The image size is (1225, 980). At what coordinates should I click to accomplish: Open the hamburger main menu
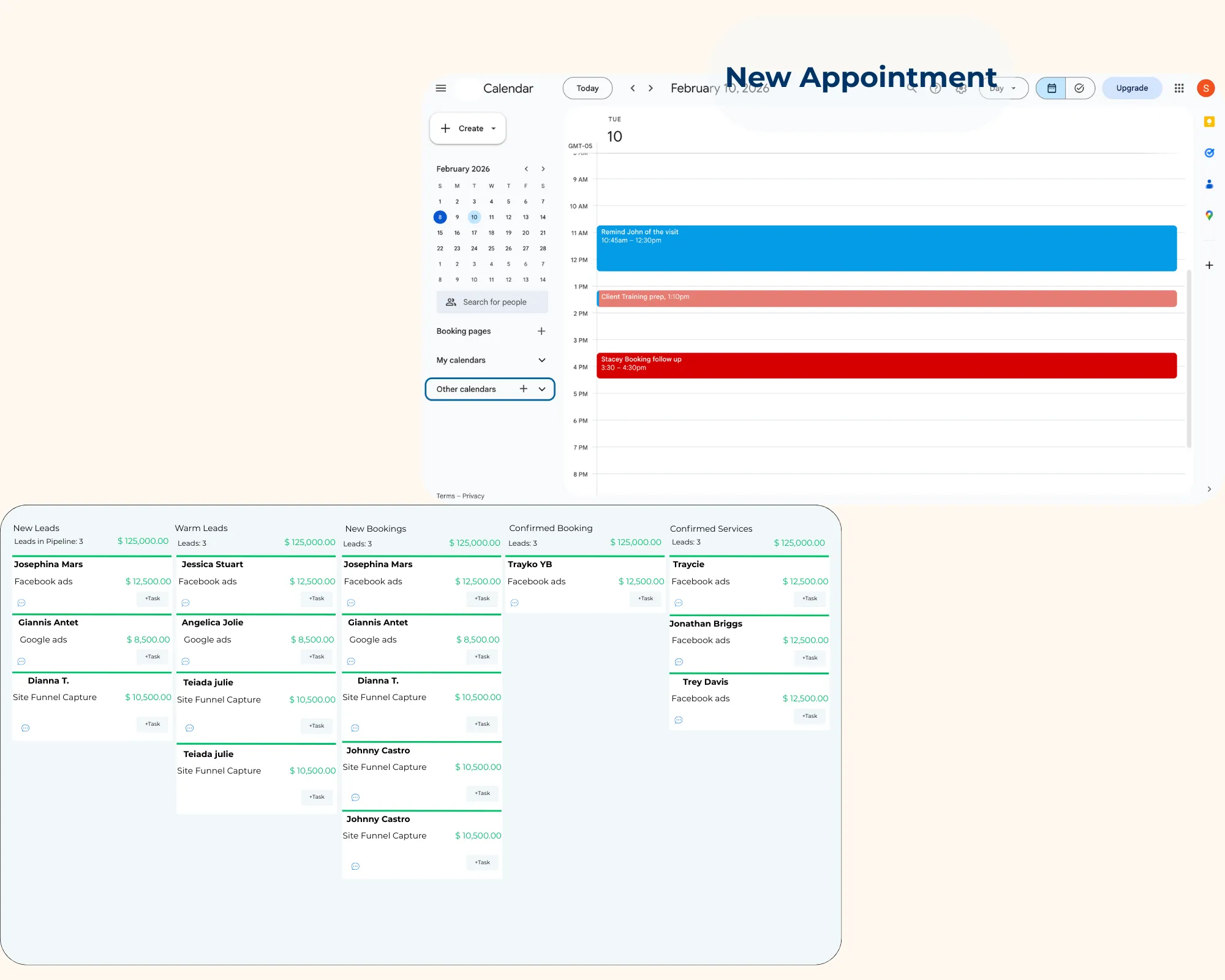(440, 88)
